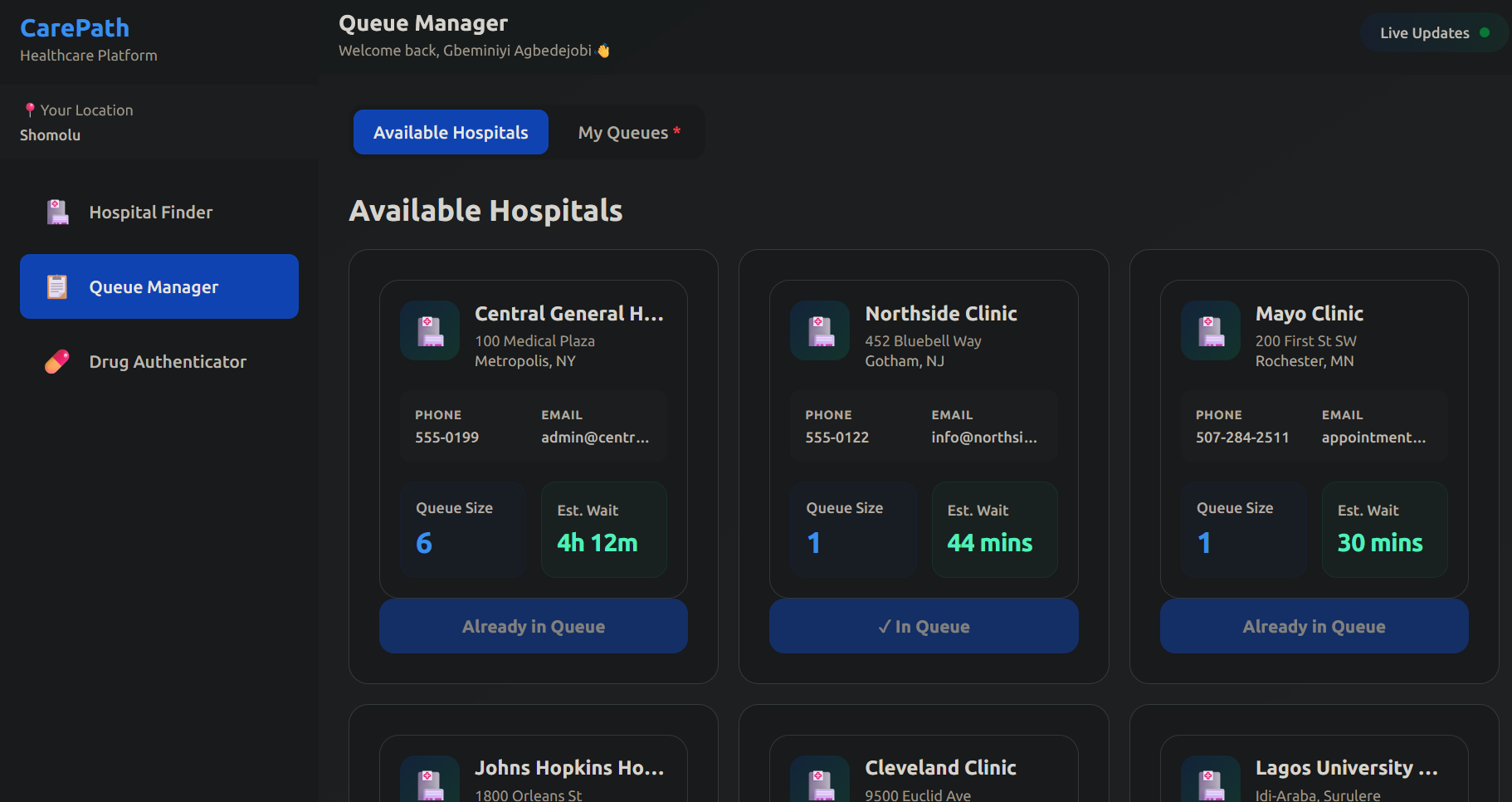This screenshot has width=1512, height=802.
Task: Click email info@northsi...
Action: click(x=984, y=438)
